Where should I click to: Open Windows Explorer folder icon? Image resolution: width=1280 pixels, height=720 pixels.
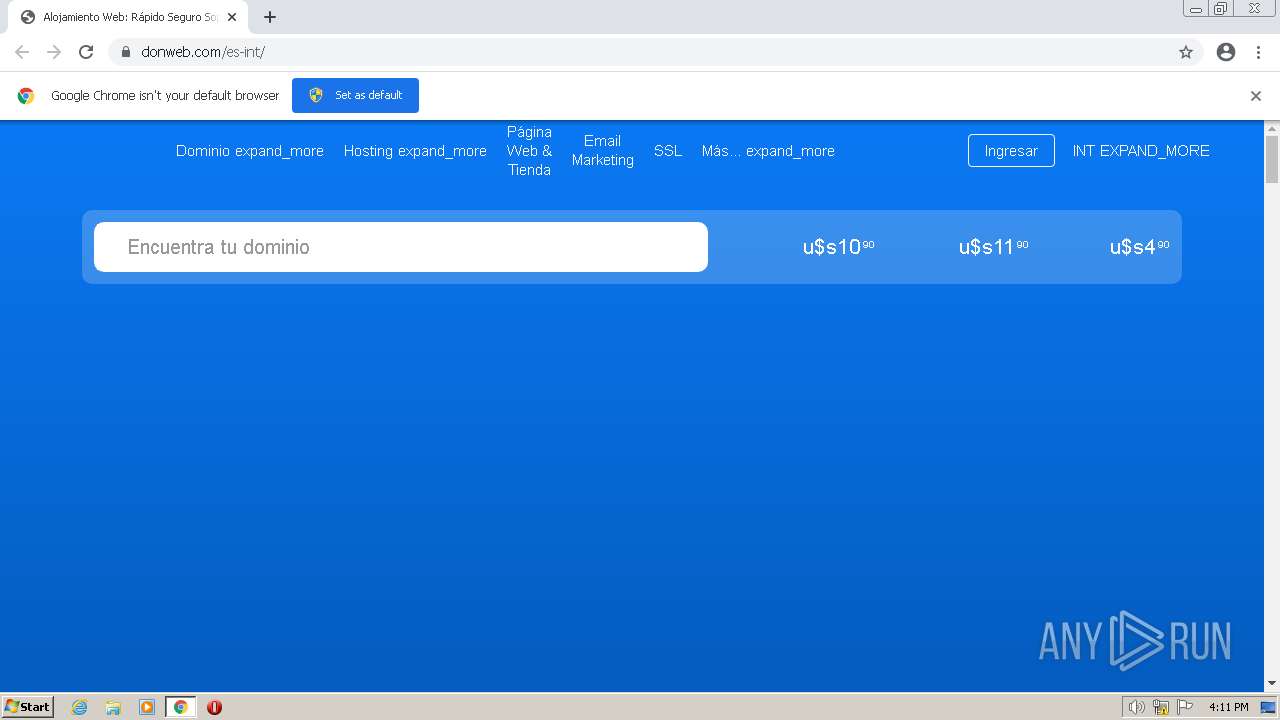point(113,707)
